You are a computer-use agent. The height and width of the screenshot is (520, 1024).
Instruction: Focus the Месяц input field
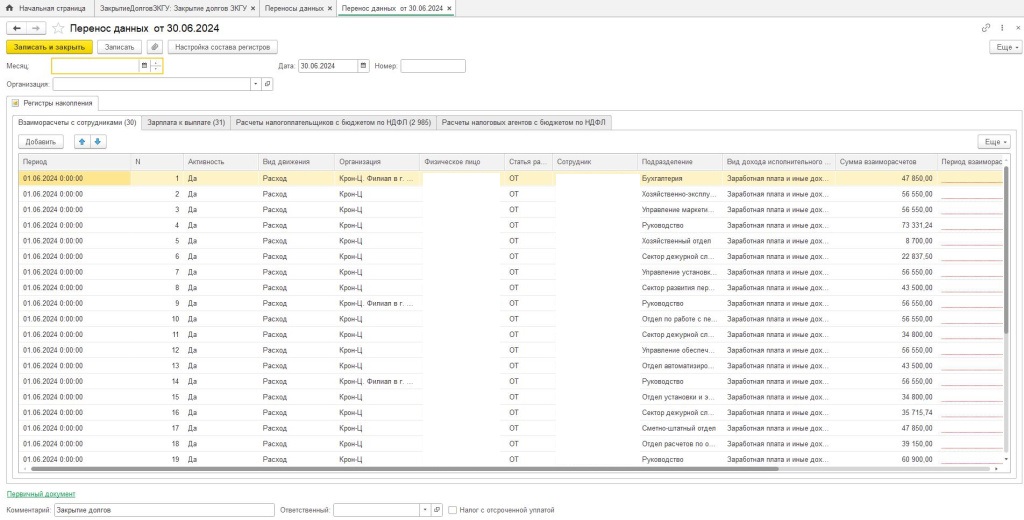coord(95,66)
